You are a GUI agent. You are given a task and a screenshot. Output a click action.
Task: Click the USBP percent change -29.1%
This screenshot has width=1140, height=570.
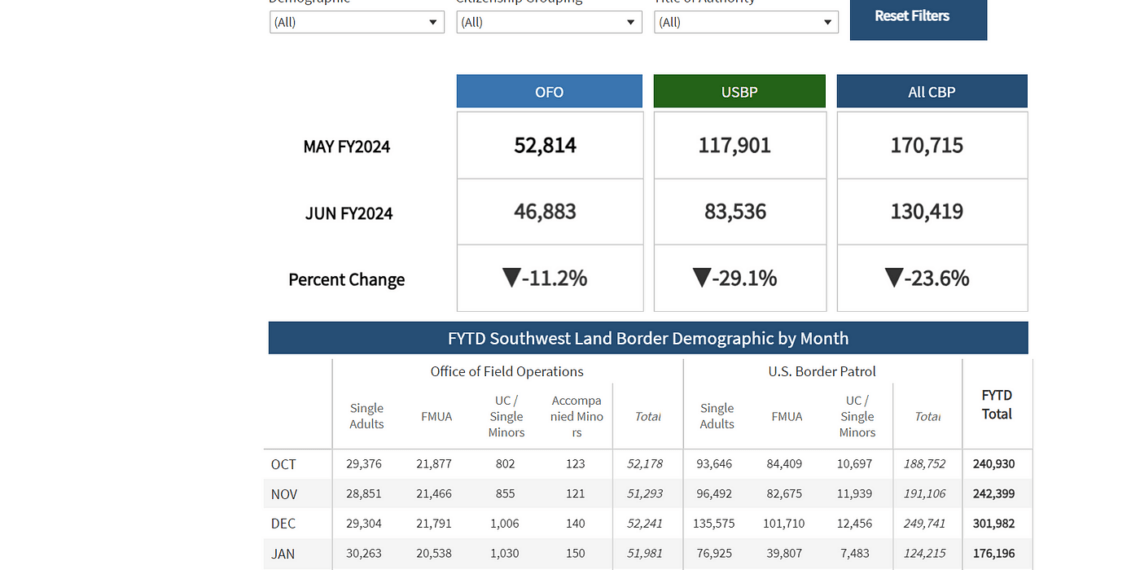(734, 278)
